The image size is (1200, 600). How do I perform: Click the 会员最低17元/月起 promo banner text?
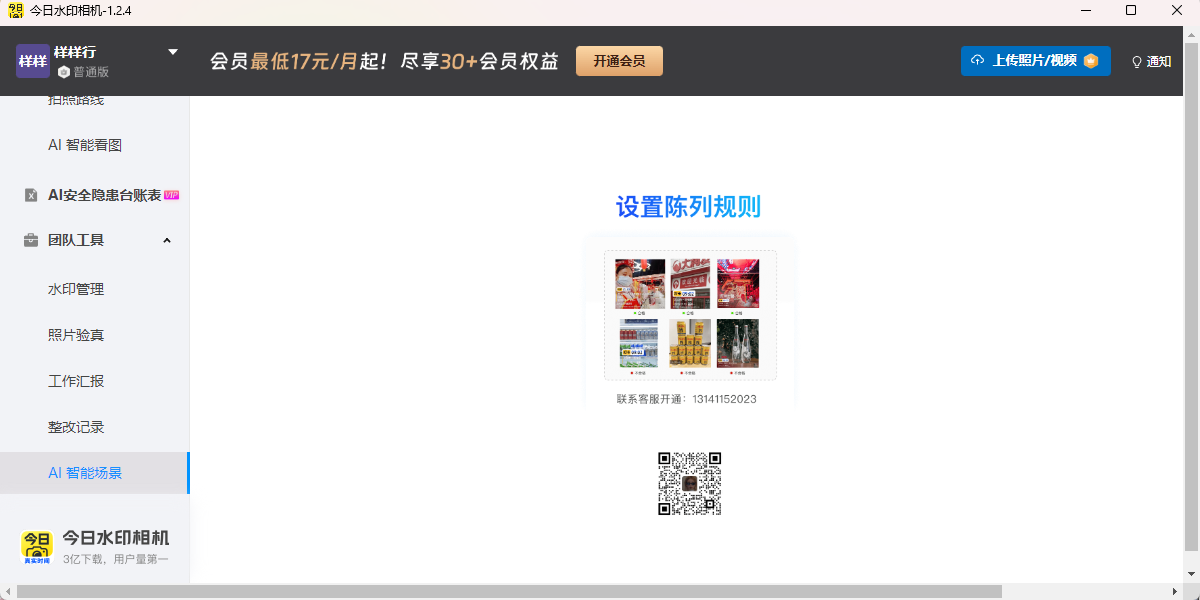tap(384, 61)
